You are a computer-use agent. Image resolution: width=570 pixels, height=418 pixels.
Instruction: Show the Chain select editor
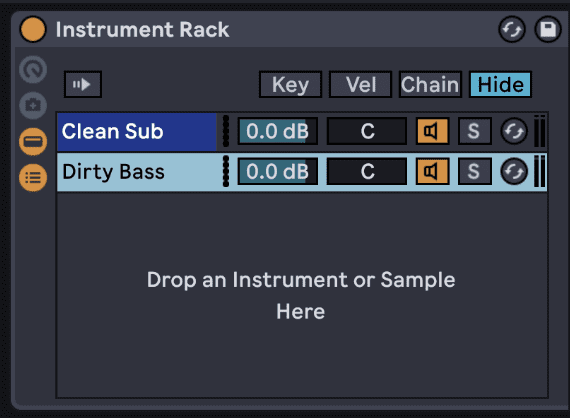(430, 84)
